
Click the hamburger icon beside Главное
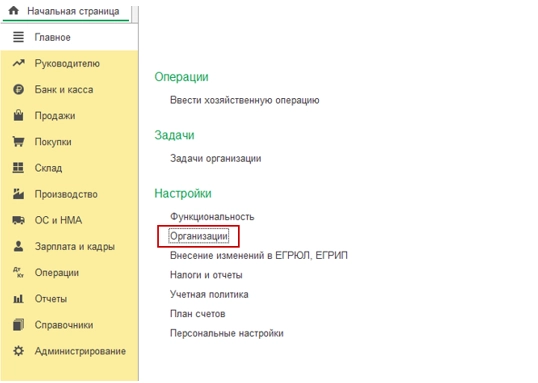18,37
